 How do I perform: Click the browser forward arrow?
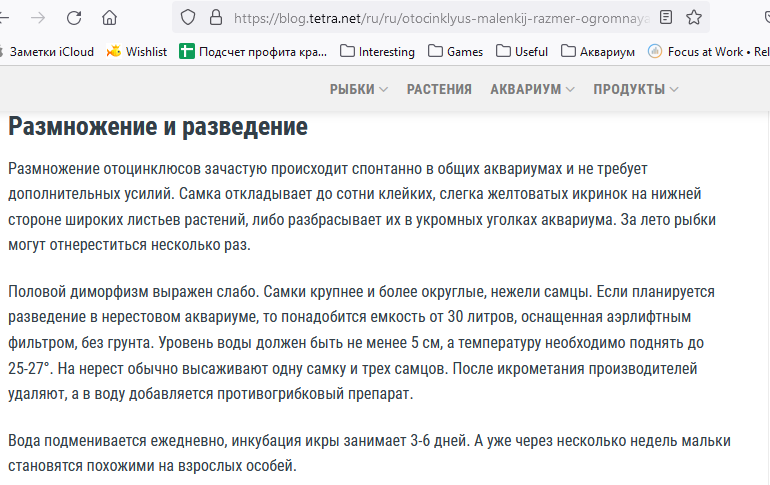coord(38,18)
